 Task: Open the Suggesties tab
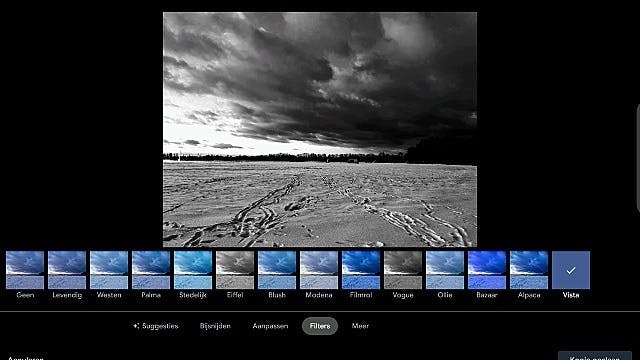156,326
